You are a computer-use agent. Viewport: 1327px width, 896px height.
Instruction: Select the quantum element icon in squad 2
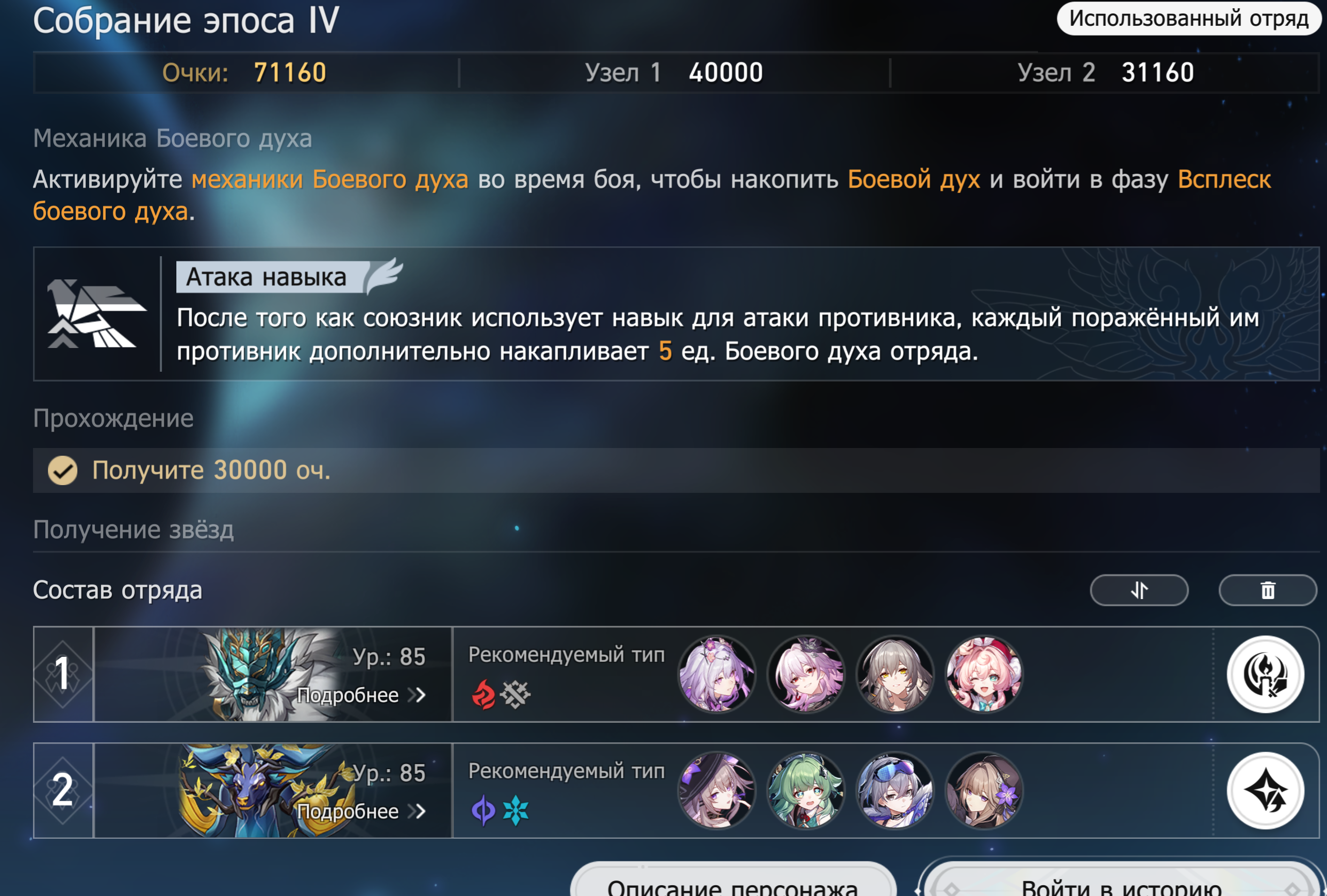coord(483,810)
